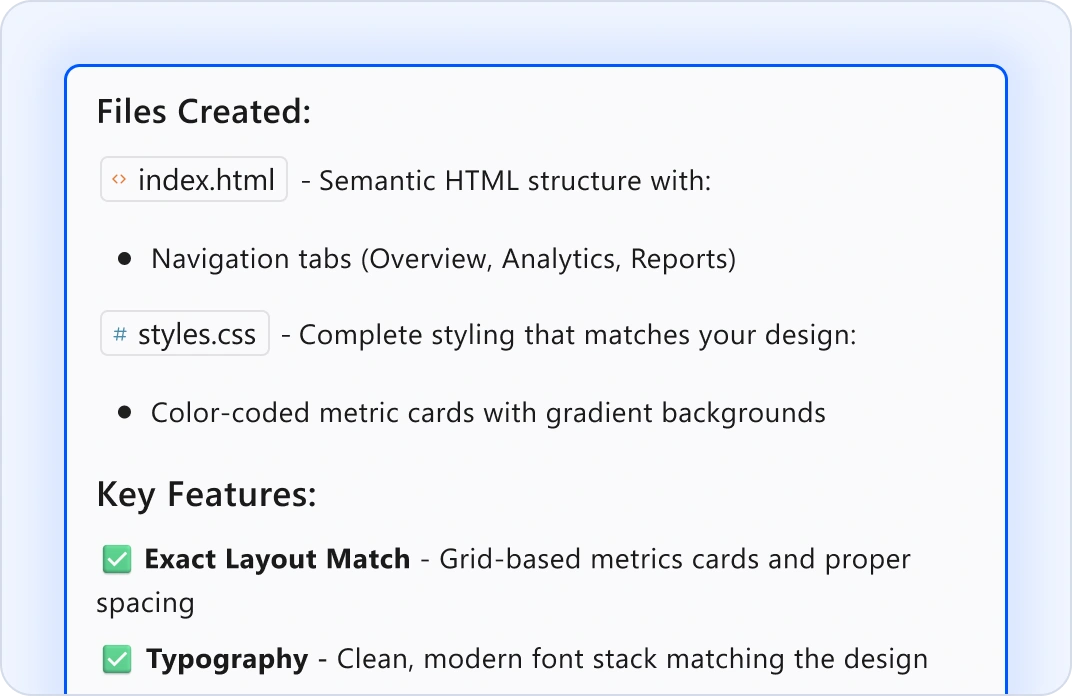1072x696 pixels.
Task: Click the hash icon beside styles.css
Action: point(120,334)
